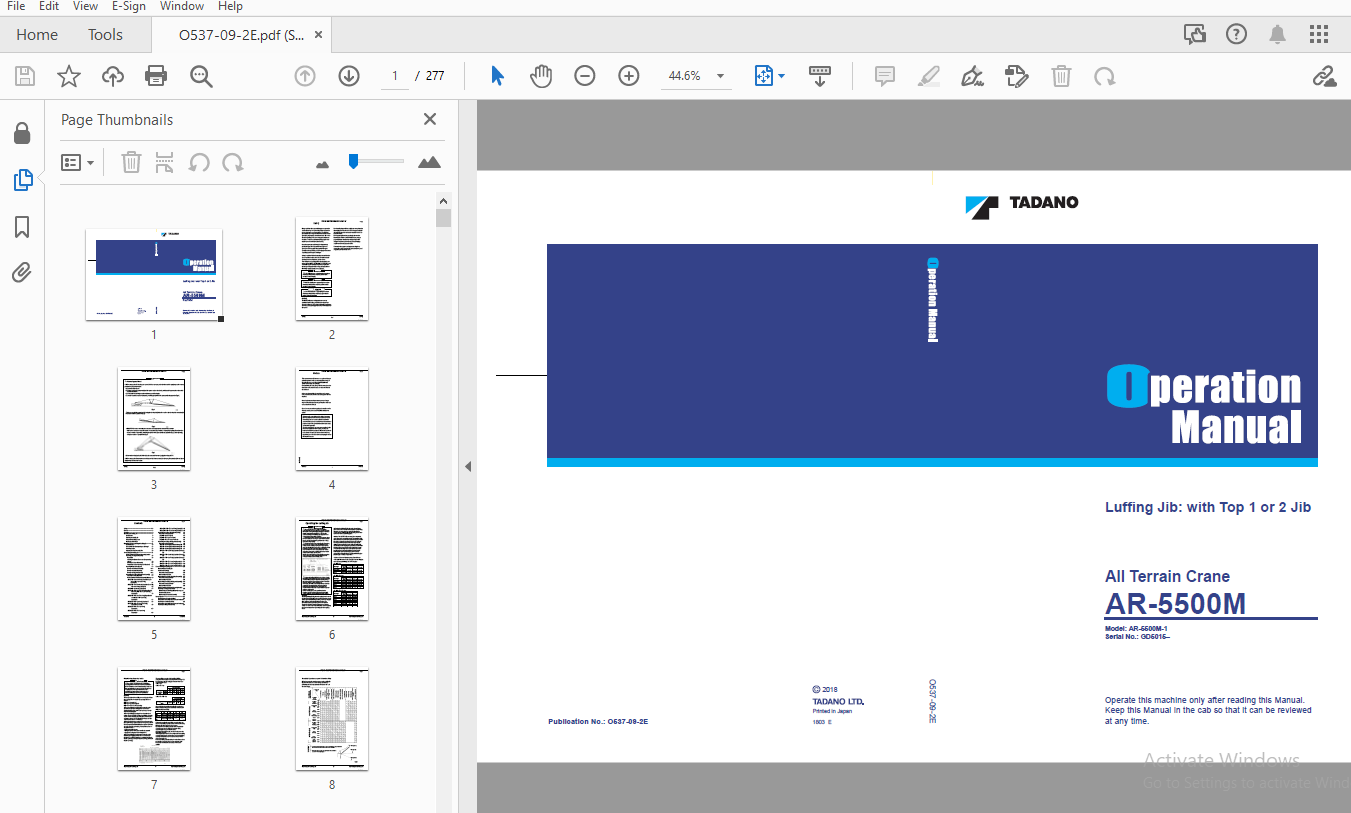Delete the selected thumbnail pages via trash icon

(x=131, y=162)
